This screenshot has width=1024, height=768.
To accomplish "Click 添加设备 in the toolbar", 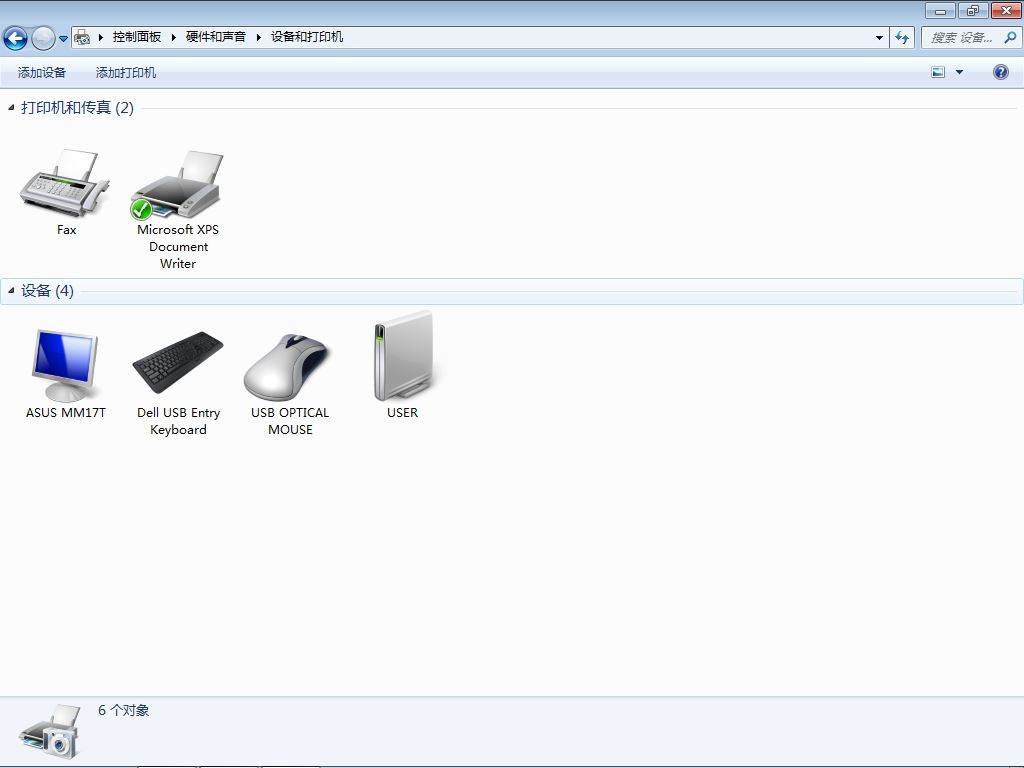I will [x=42, y=72].
